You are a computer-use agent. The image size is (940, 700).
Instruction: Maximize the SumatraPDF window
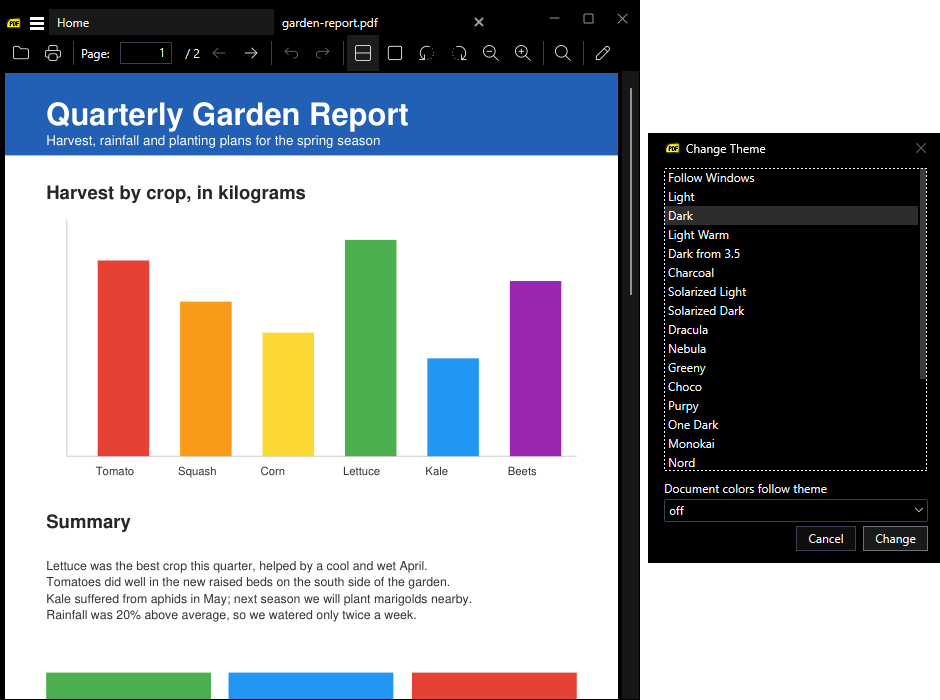(x=589, y=19)
